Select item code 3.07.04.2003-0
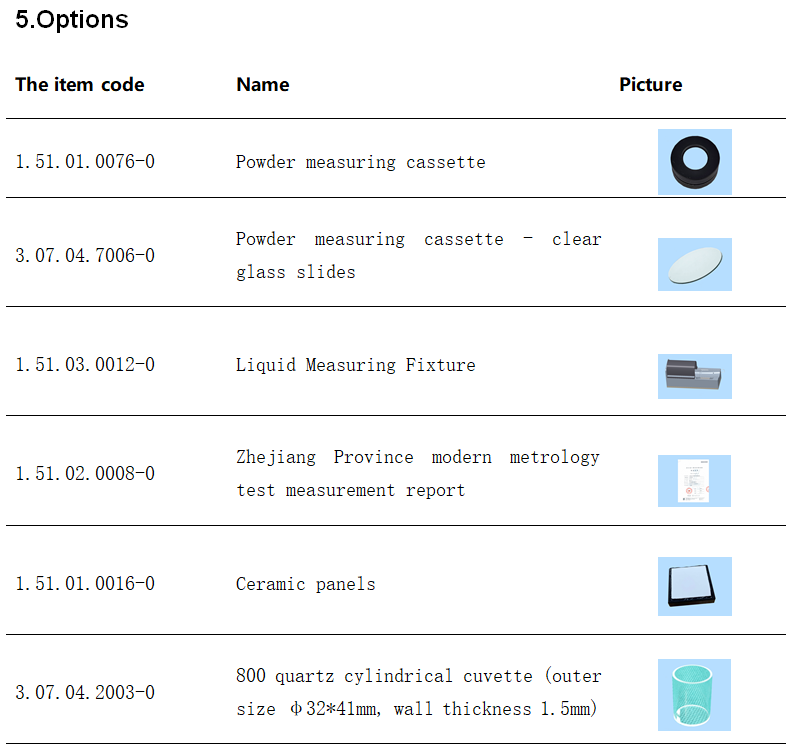The image size is (797, 754). point(85,693)
